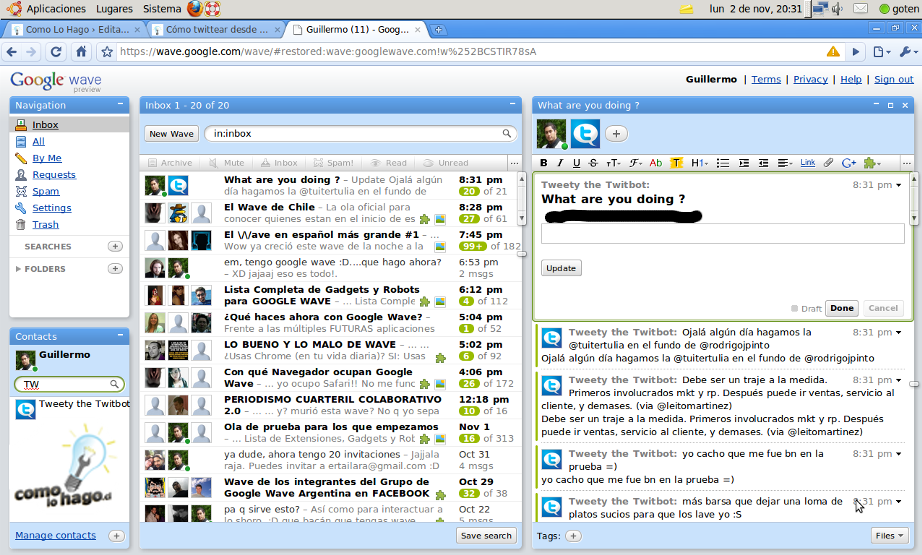Viewport: 922px width, 555px height.
Task: Add a new saved search
Action: 115,246
